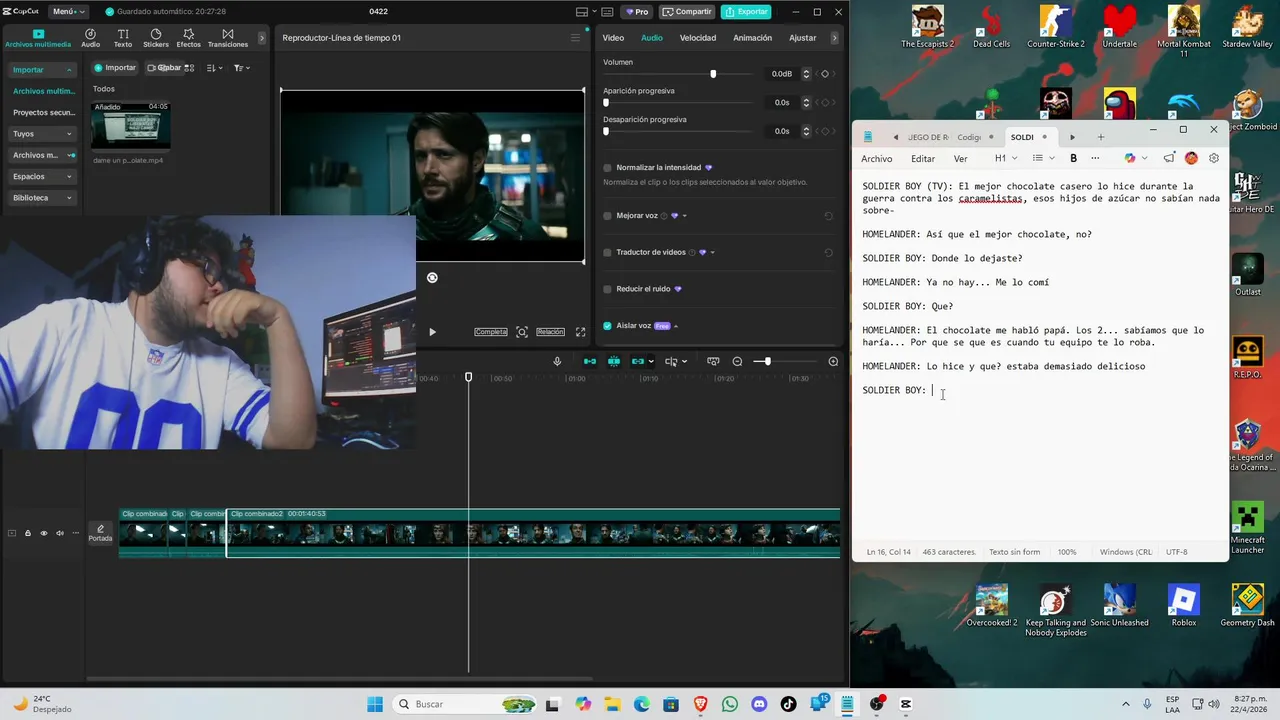This screenshot has width=1280, height=720.
Task: Open Notepad H1 heading dropdown
Action: 1005,158
